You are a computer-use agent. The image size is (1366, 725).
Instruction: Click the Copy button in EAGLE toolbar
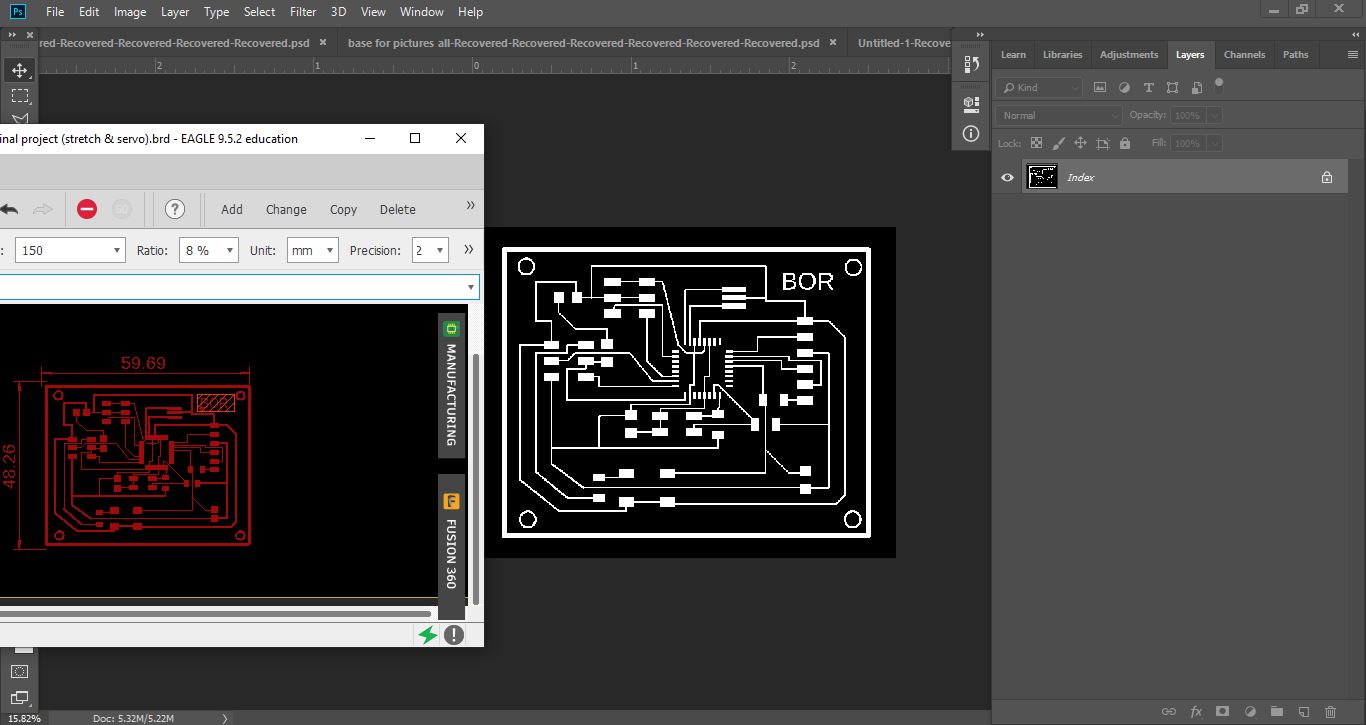(343, 209)
